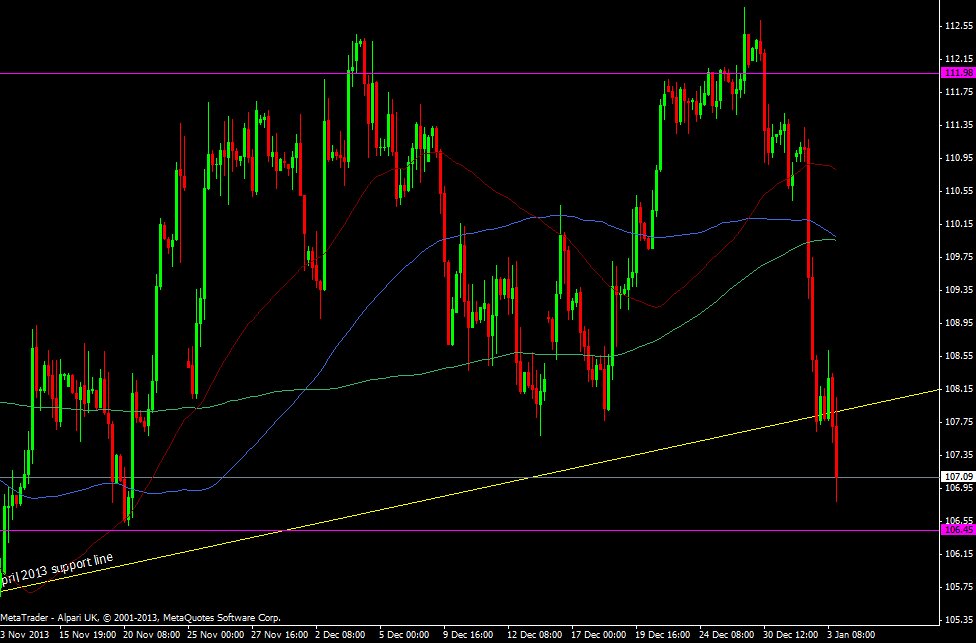Click the 110.15 price scale label
The image size is (976, 643).
957,224
